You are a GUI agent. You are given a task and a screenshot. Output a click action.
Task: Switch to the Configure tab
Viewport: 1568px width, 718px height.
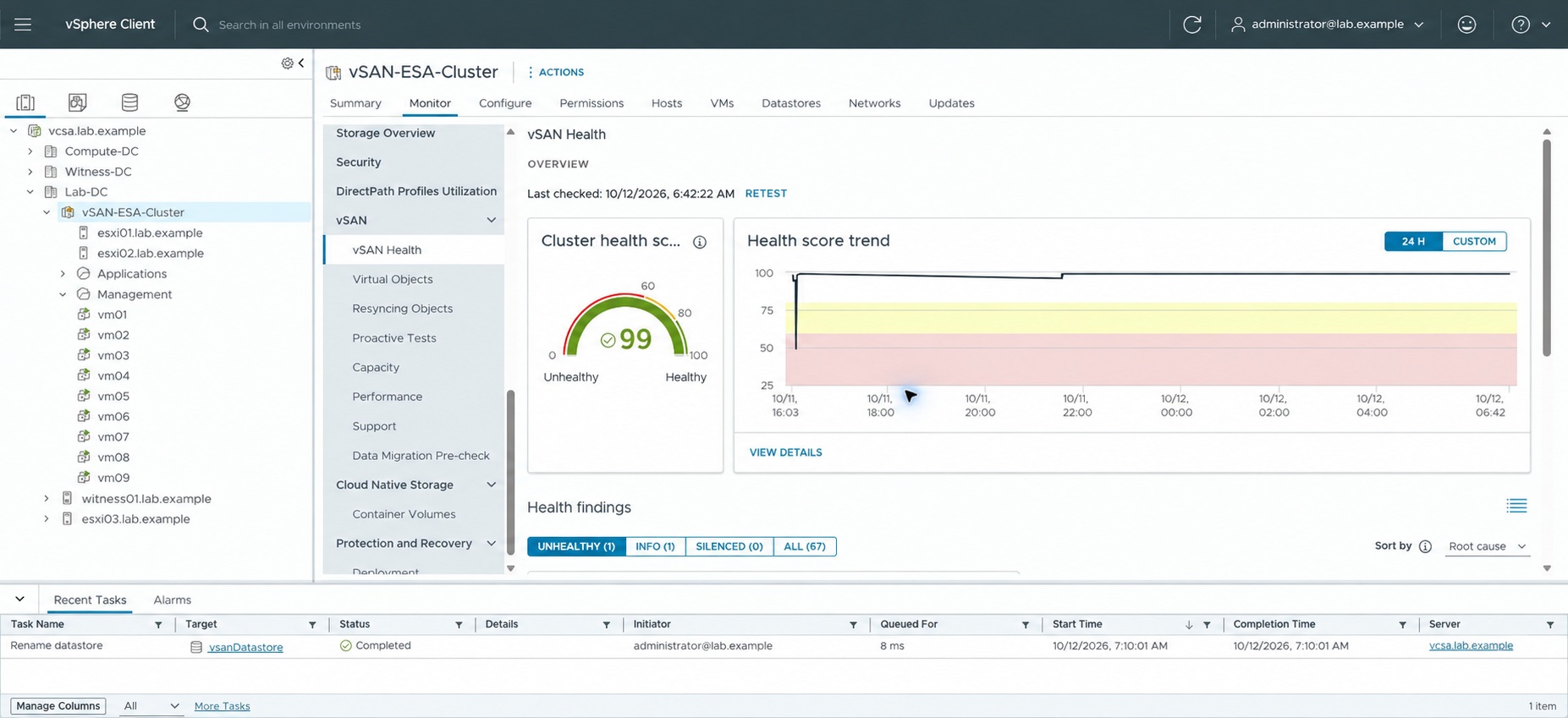click(505, 103)
